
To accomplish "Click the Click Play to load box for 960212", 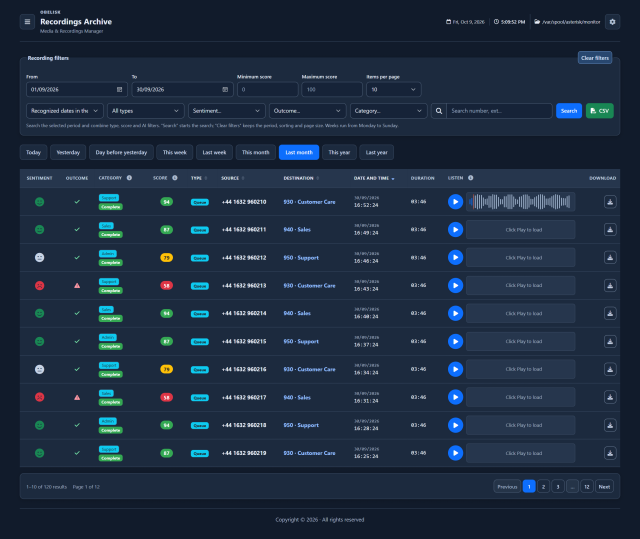I will pos(521,258).
